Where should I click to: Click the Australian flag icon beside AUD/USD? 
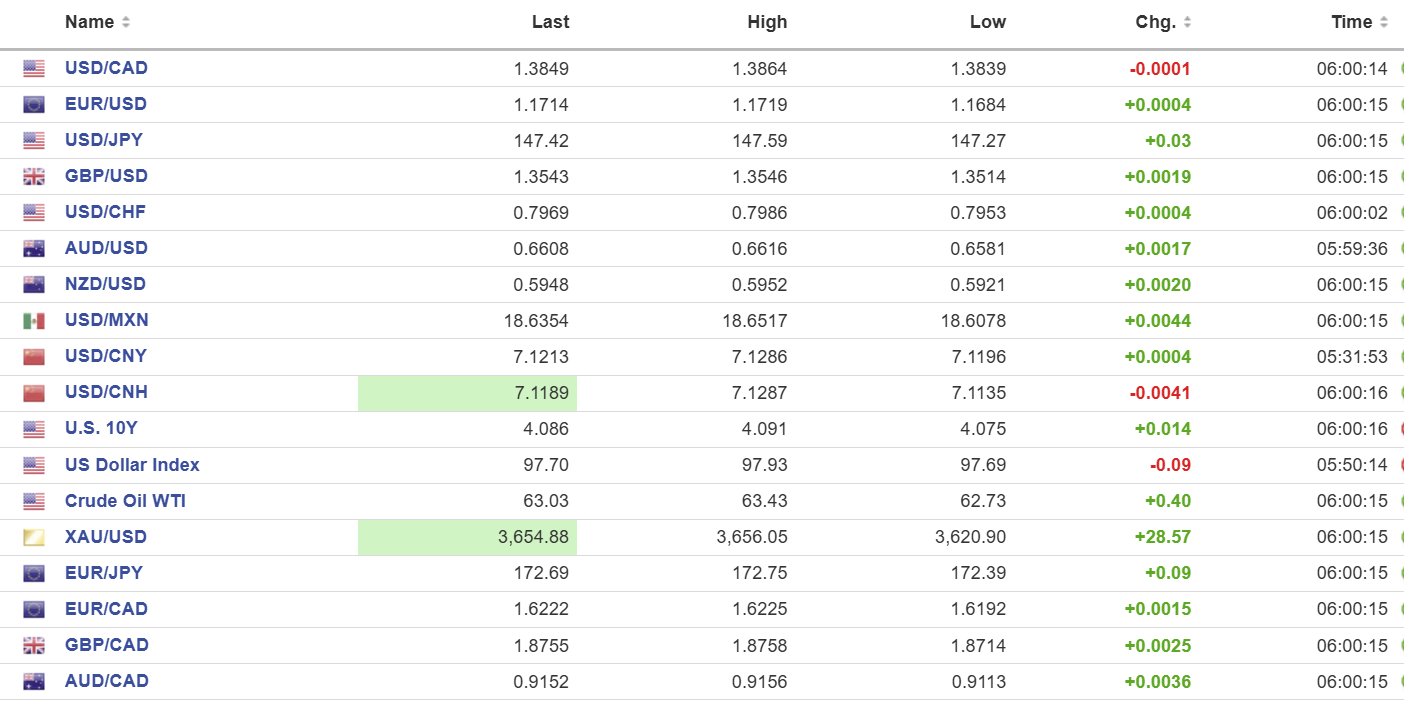[x=34, y=249]
